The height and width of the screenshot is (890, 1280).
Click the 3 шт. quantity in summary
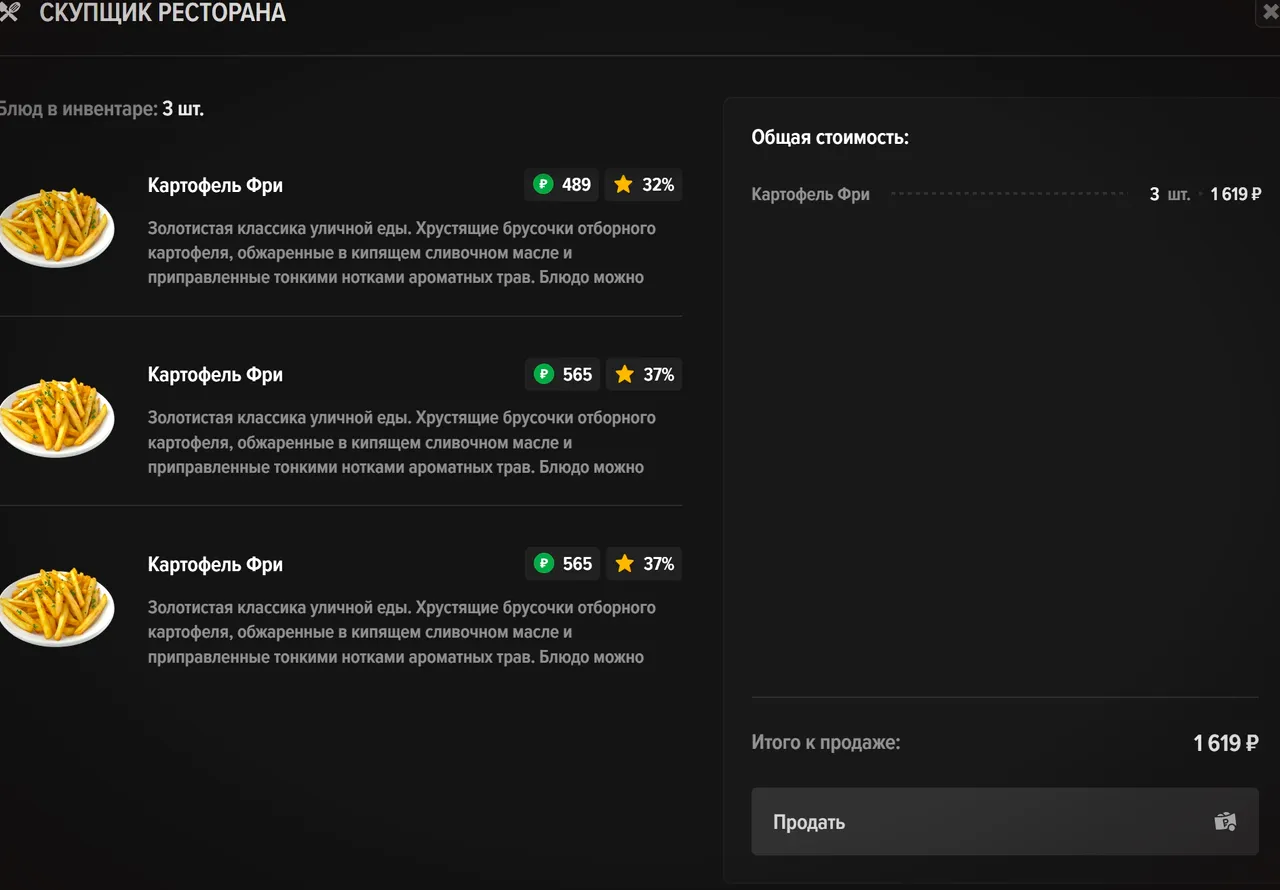tap(1170, 194)
